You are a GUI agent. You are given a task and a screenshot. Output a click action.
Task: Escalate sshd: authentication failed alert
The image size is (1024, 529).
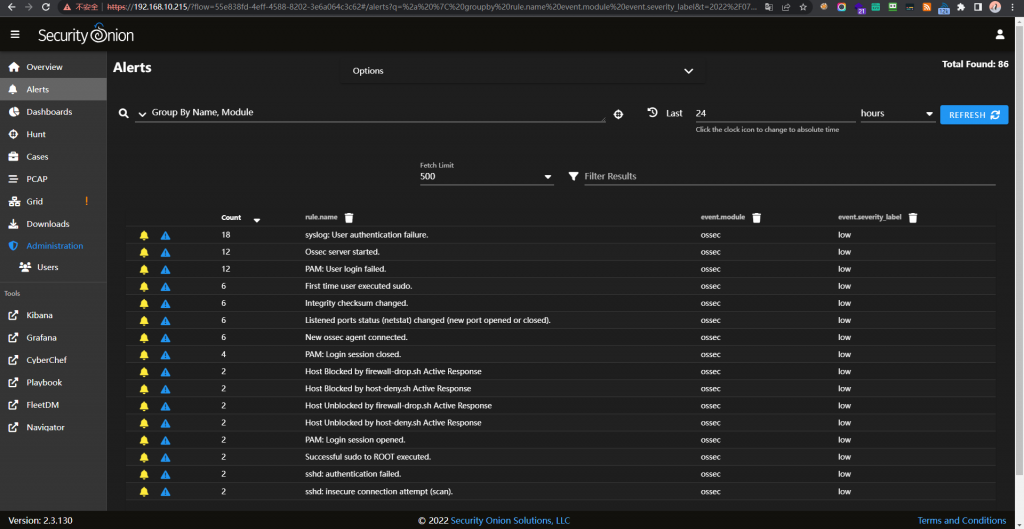point(165,474)
